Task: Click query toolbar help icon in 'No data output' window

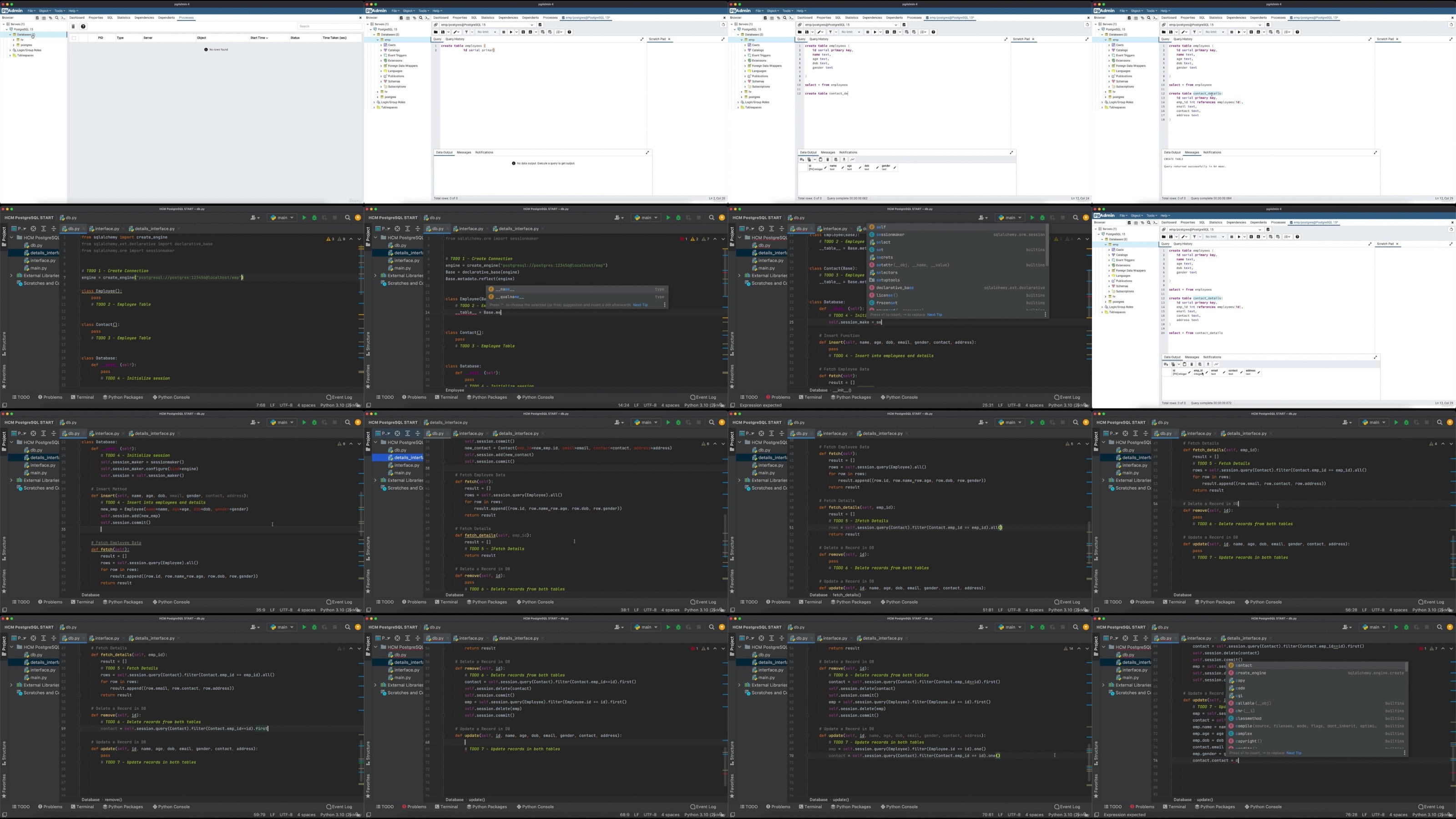Action: [569, 32]
